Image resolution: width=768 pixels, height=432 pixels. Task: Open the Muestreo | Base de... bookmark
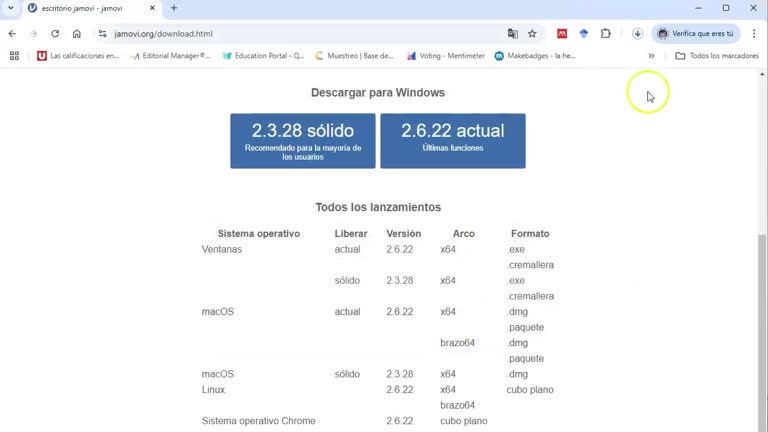click(355, 56)
